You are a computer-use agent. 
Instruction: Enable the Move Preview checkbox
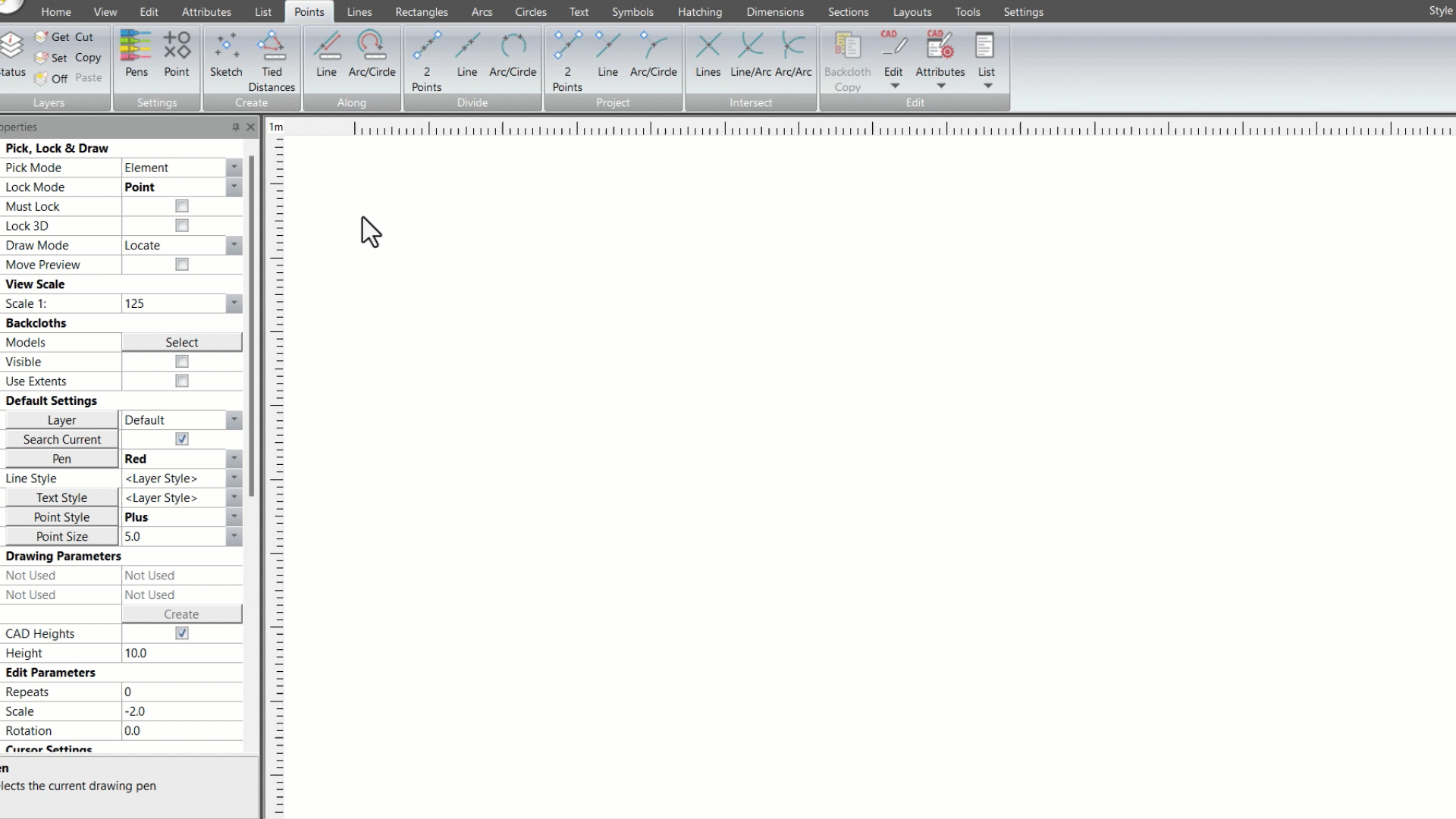click(x=182, y=265)
